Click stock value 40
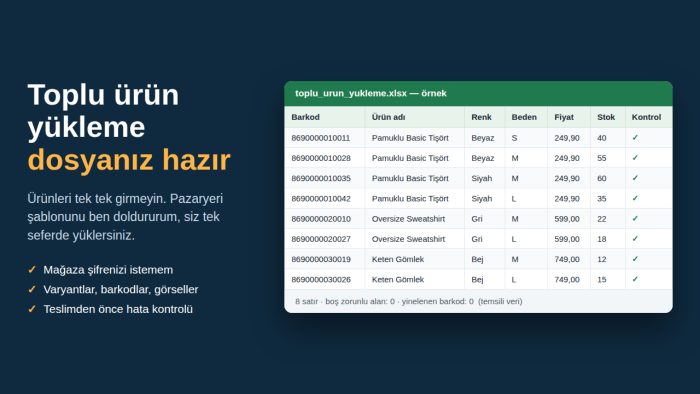Screen dimensions: 700x394 [x=602, y=138]
